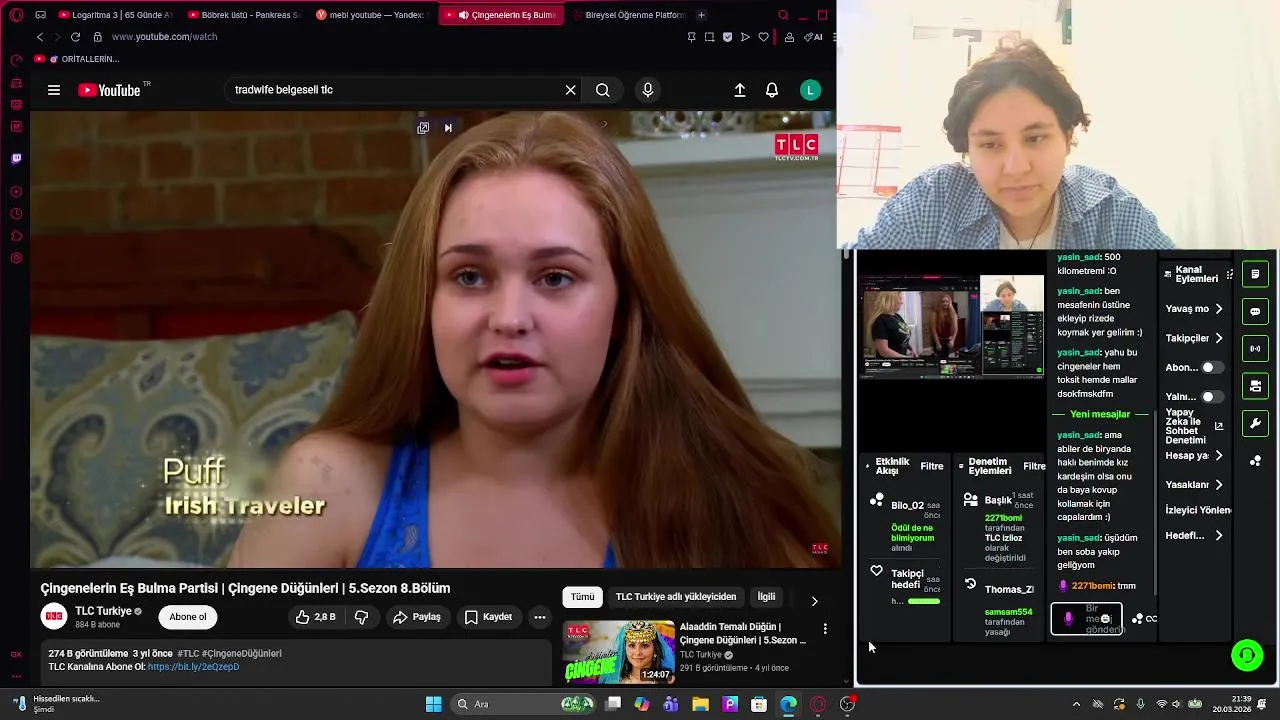The image size is (1280, 720).
Task: Open the Twitch icon in Opera sidebar
Action: pos(16,158)
